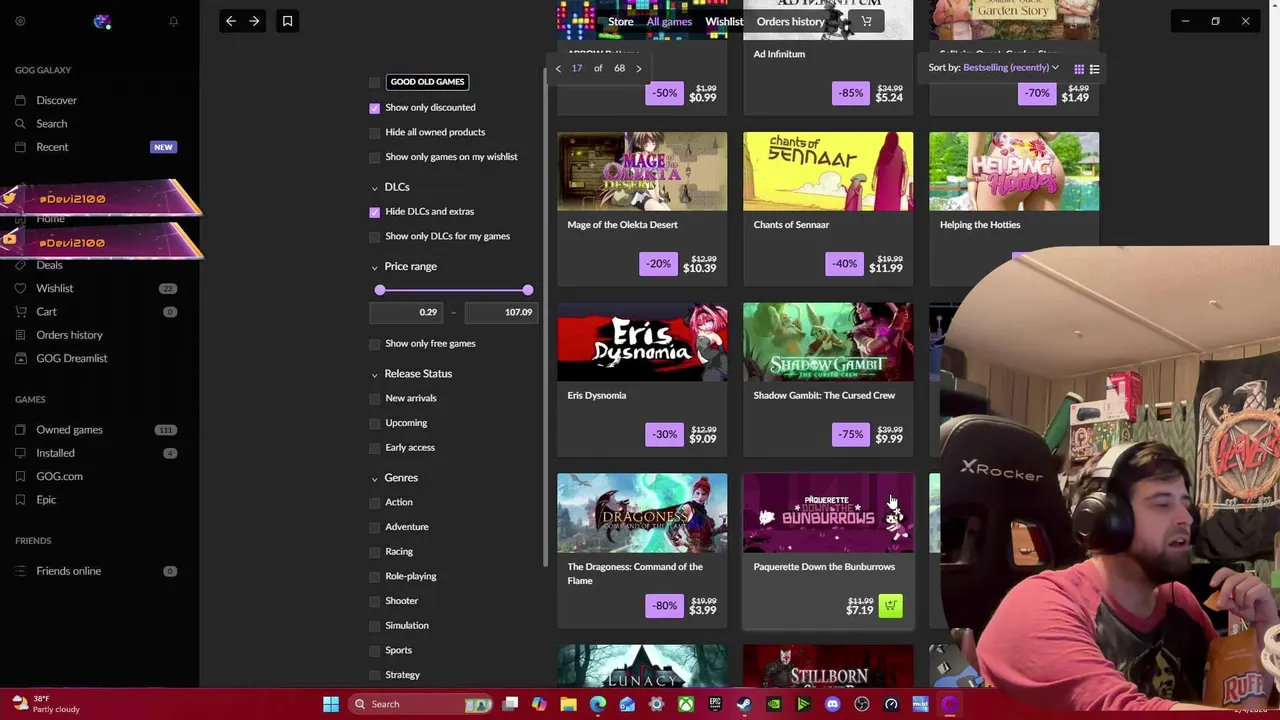Open the All games tab

click(669, 22)
